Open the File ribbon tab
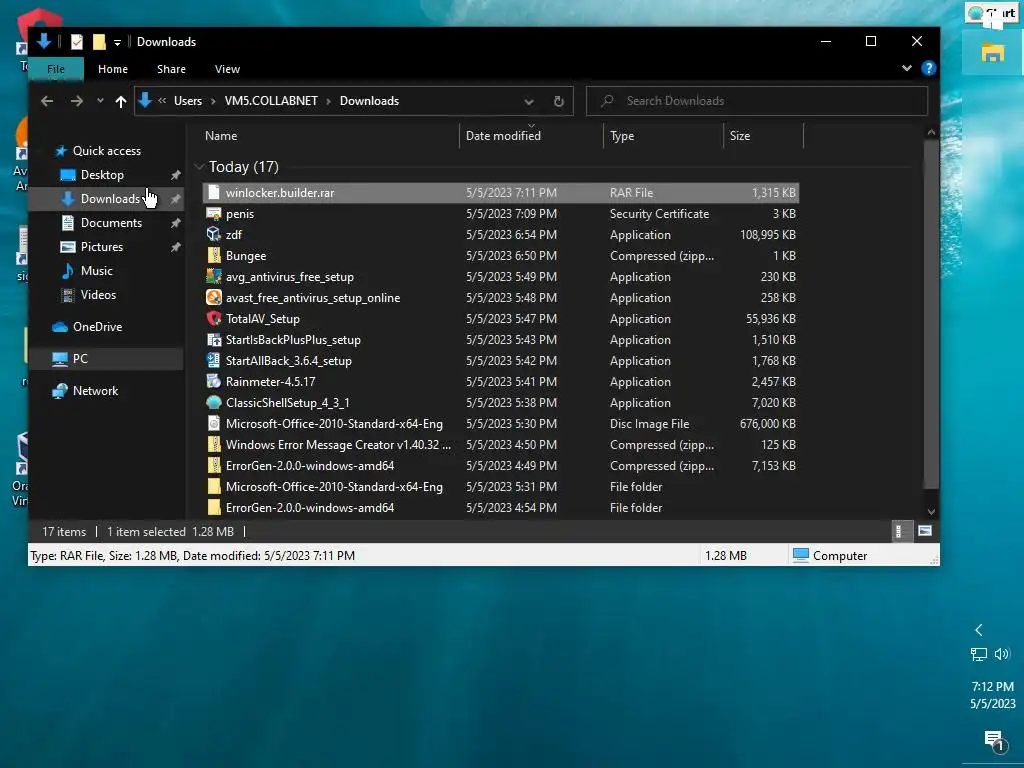The width and height of the screenshot is (1024, 768). pos(56,69)
